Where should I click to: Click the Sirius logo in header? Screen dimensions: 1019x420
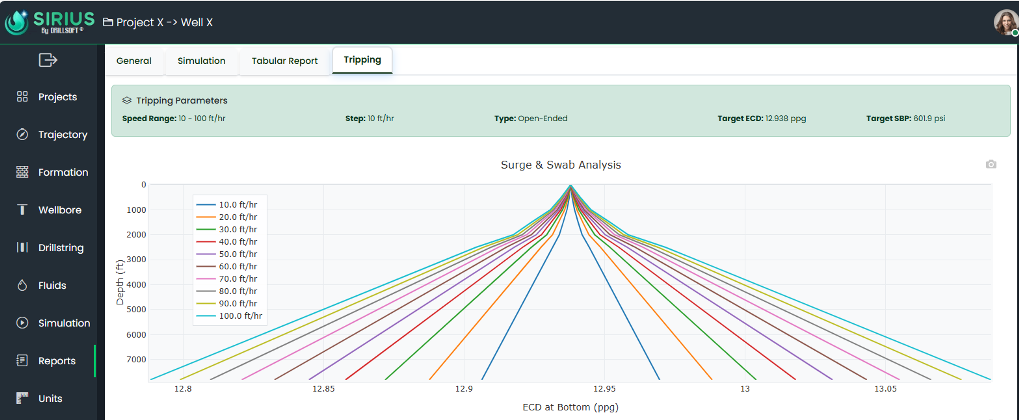50,22
